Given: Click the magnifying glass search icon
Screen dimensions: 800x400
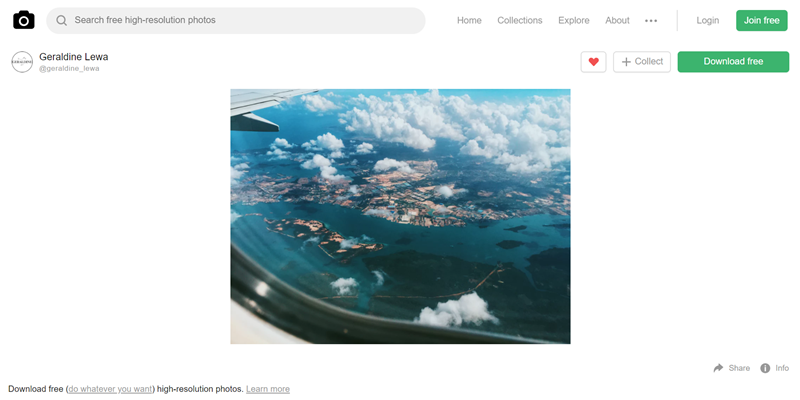Looking at the screenshot, I should coord(62,20).
